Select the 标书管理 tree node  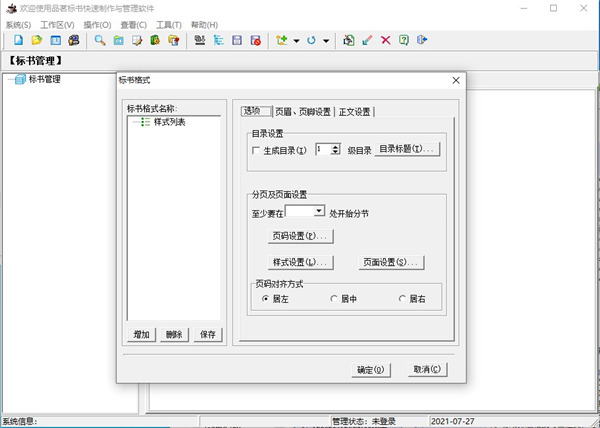44,79
